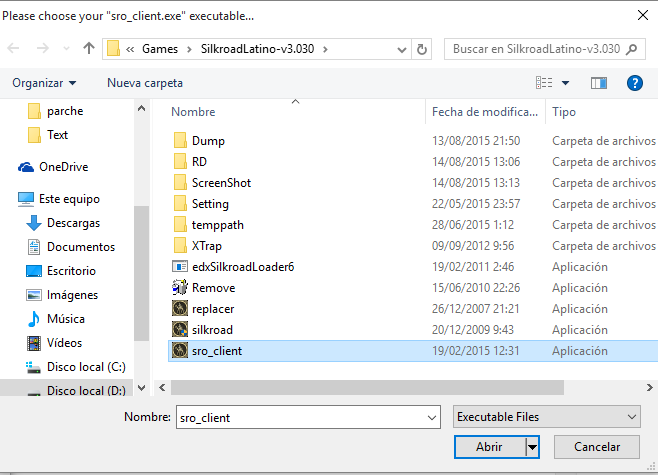The width and height of the screenshot is (658, 475).
Task: Select Disco local (C:) drive
Action: (86, 367)
